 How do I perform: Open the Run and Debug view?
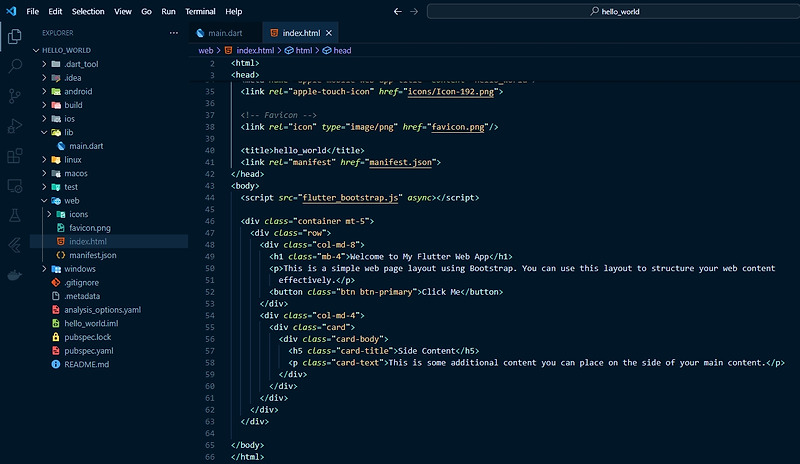[x=15, y=126]
